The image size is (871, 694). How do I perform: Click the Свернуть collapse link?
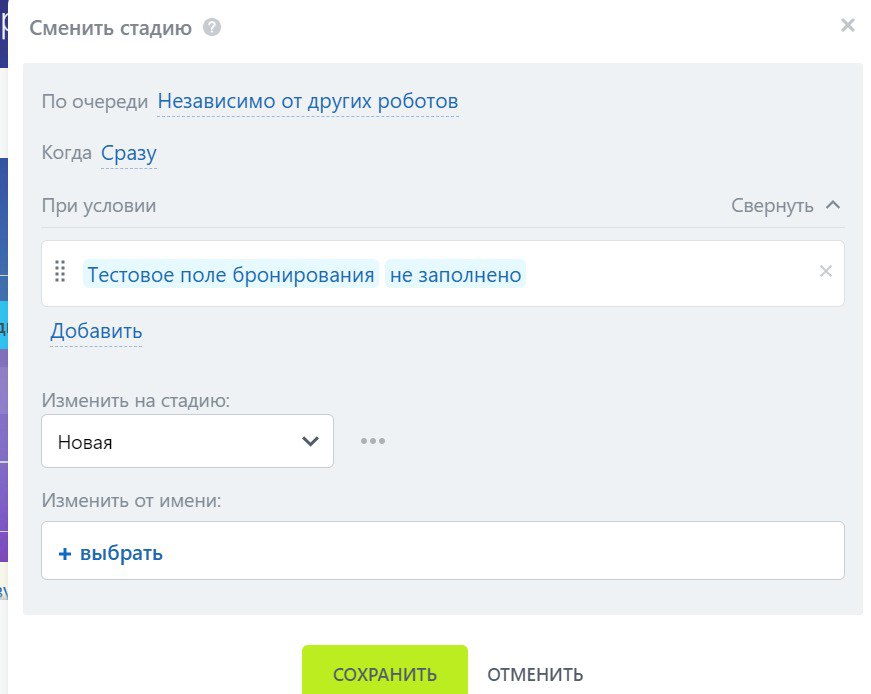(772, 206)
